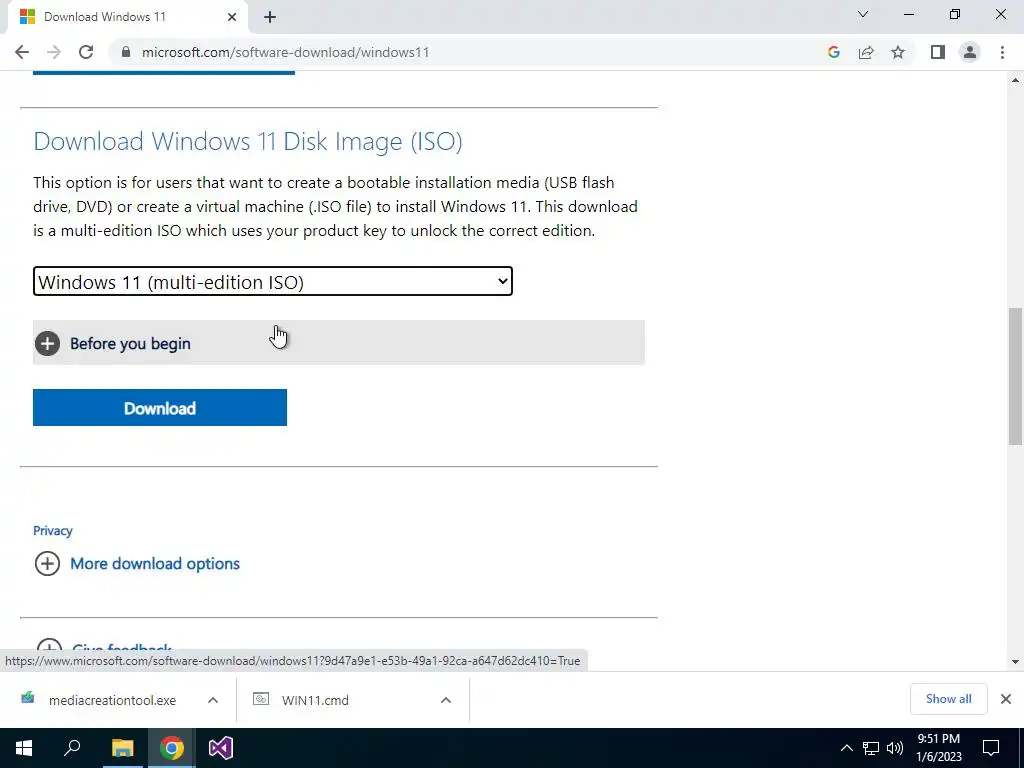Open Windows Start menu
1024x768 pixels.
[x=24, y=748]
